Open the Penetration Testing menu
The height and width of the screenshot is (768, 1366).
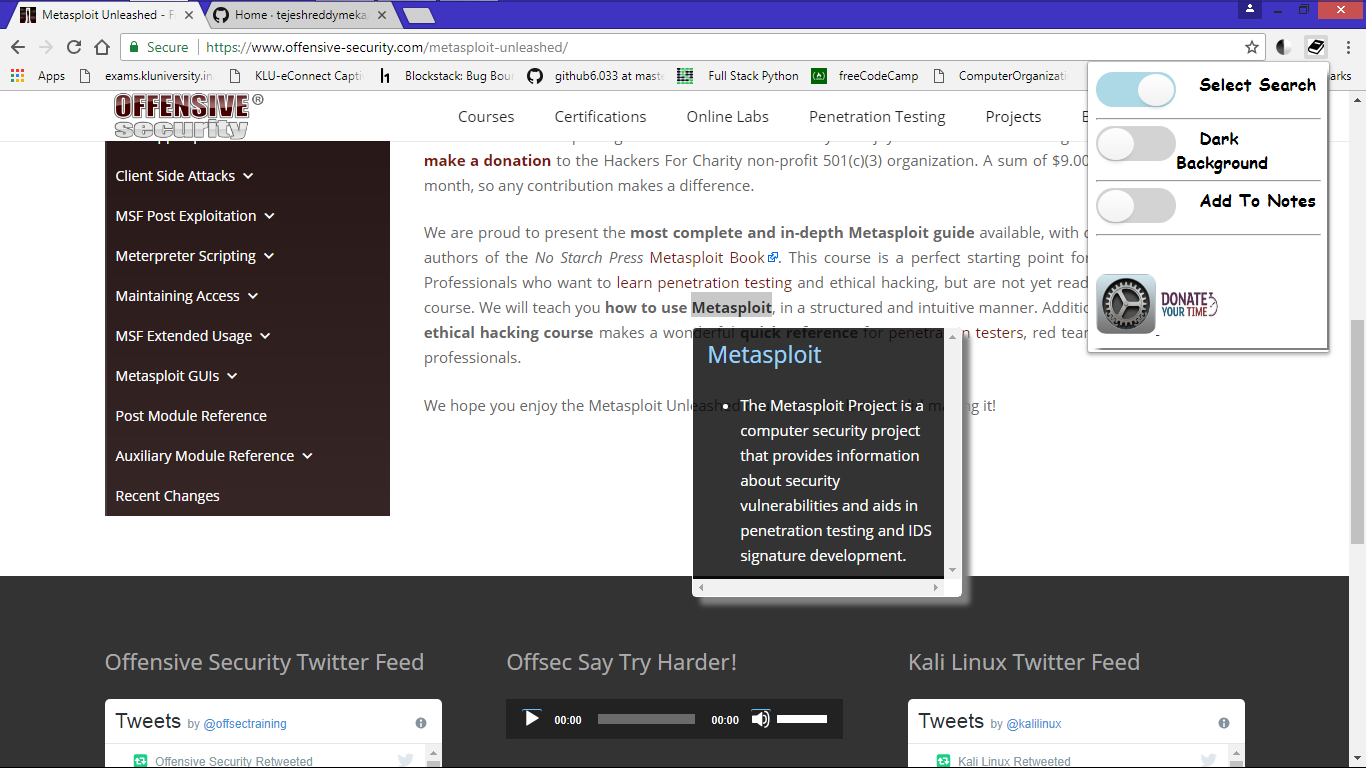pyautogui.click(x=877, y=116)
